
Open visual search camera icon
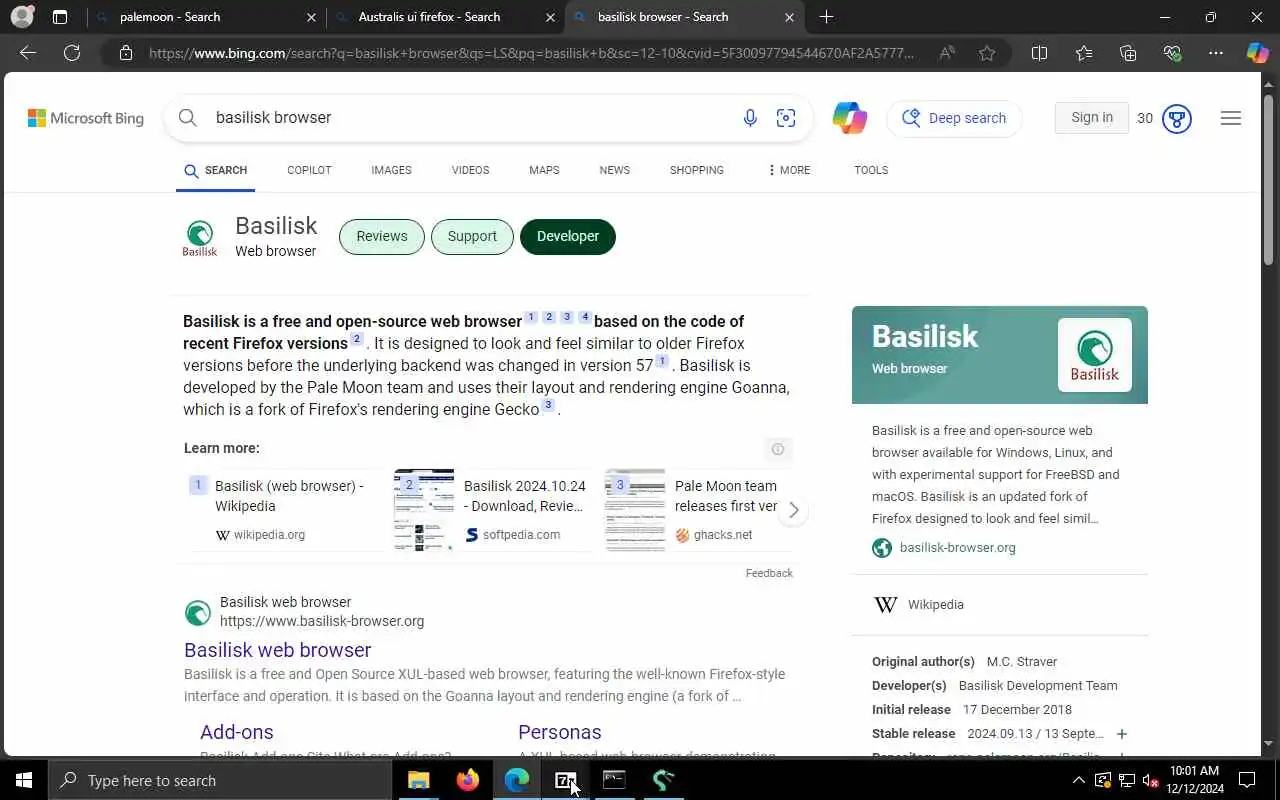pos(786,118)
